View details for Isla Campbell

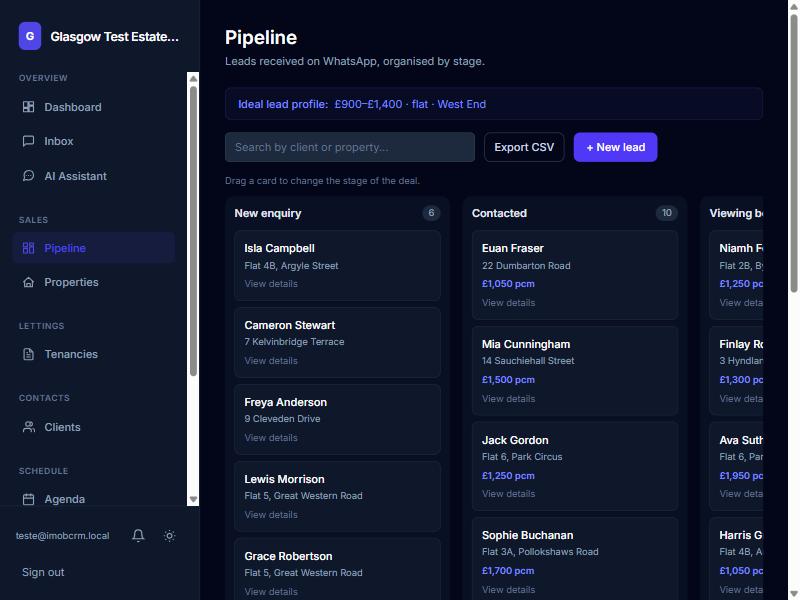(271, 284)
